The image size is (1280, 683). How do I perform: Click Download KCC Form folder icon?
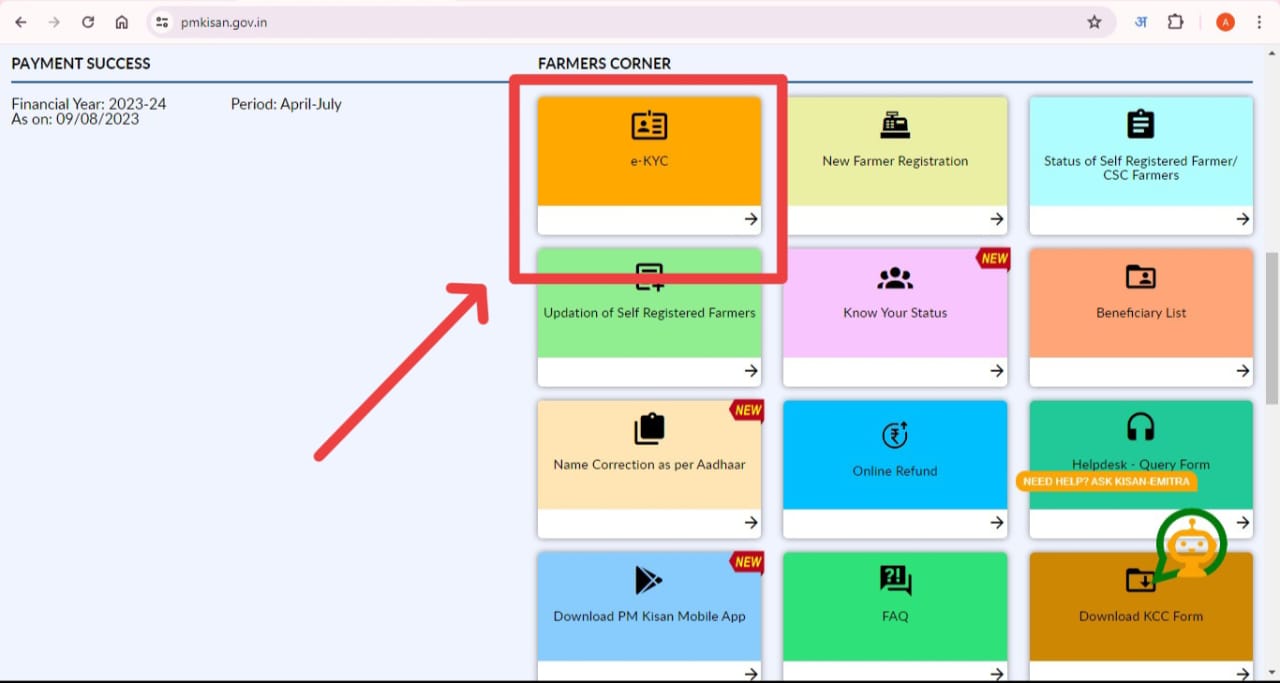click(1140, 580)
